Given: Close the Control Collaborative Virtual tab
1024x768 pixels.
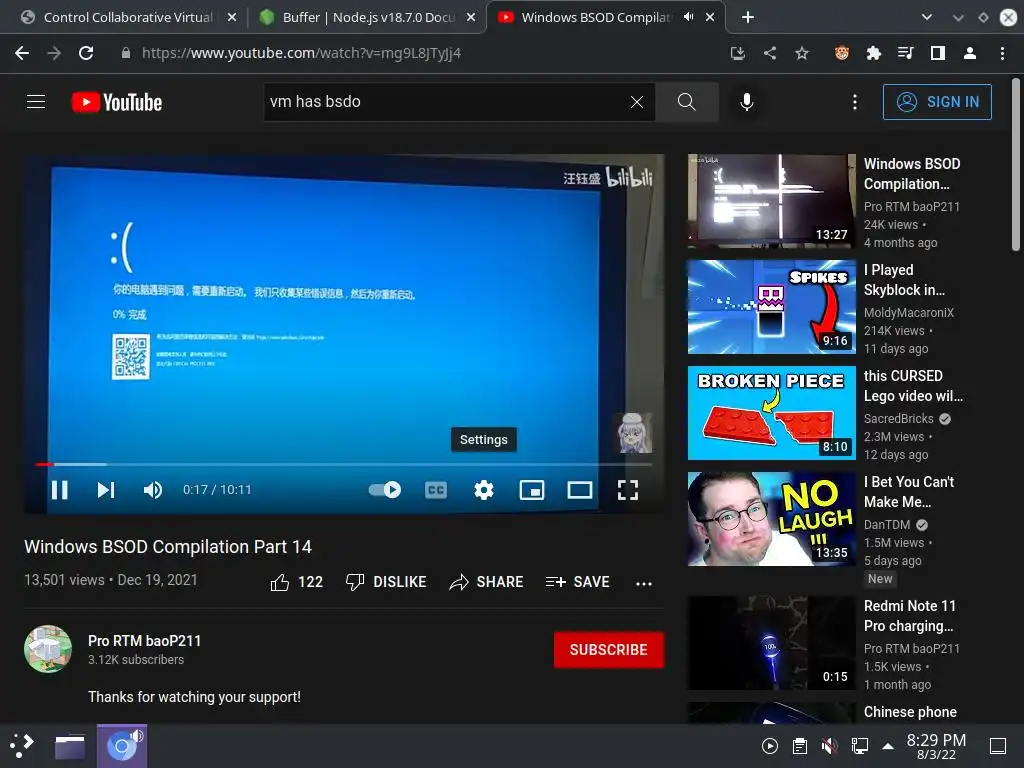Looking at the screenshot, I should coord(232,18).
